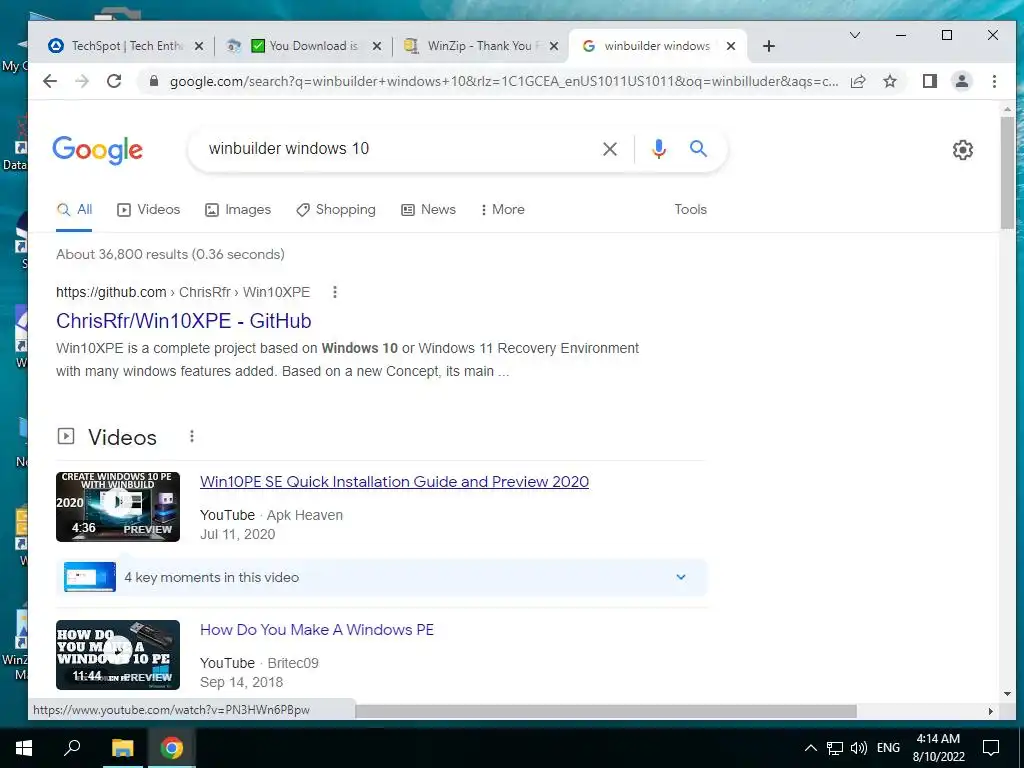Clear the Google search box
The image size is (1024, 768).
(610, 149)
